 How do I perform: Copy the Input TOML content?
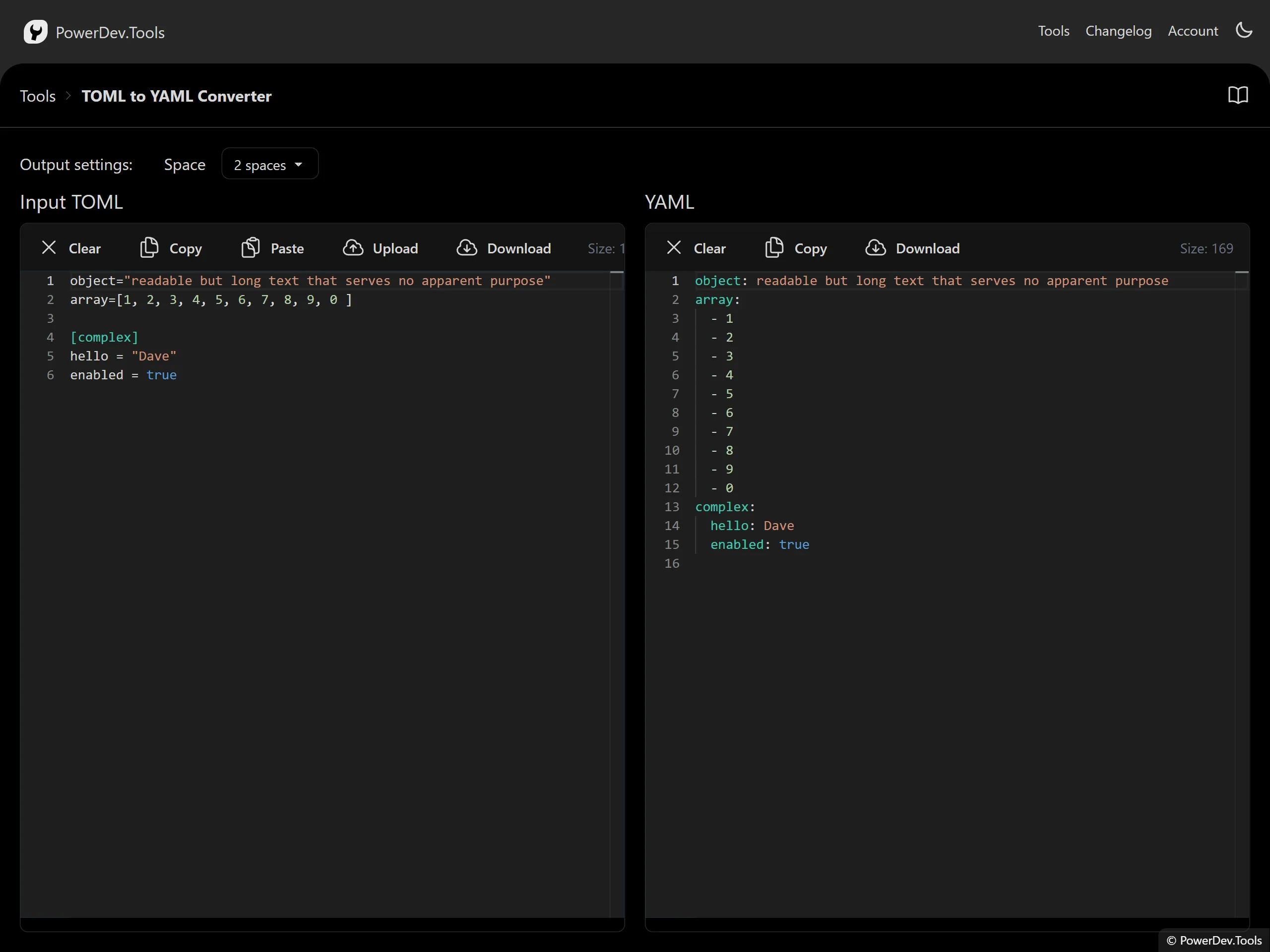pyautogui.click(x=171, y=248)
